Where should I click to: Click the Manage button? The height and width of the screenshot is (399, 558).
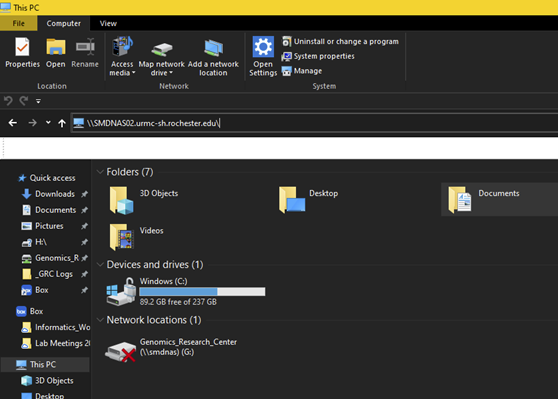(302, 71)
